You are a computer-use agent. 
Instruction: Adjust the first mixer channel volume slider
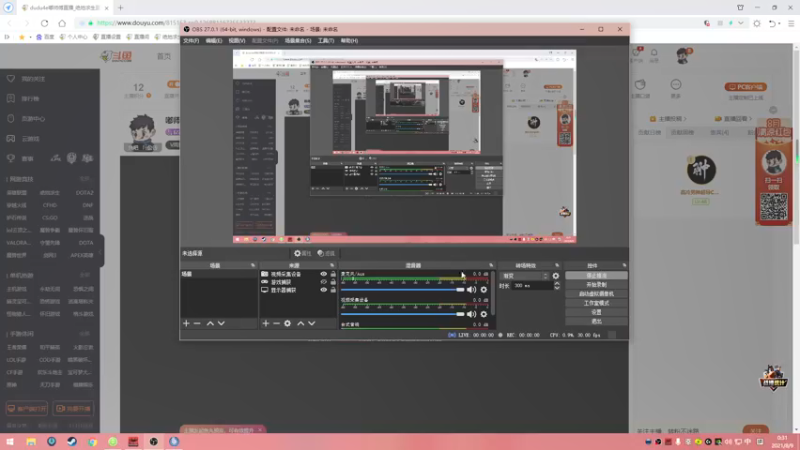pyautogui.click(x=403, y=290)
